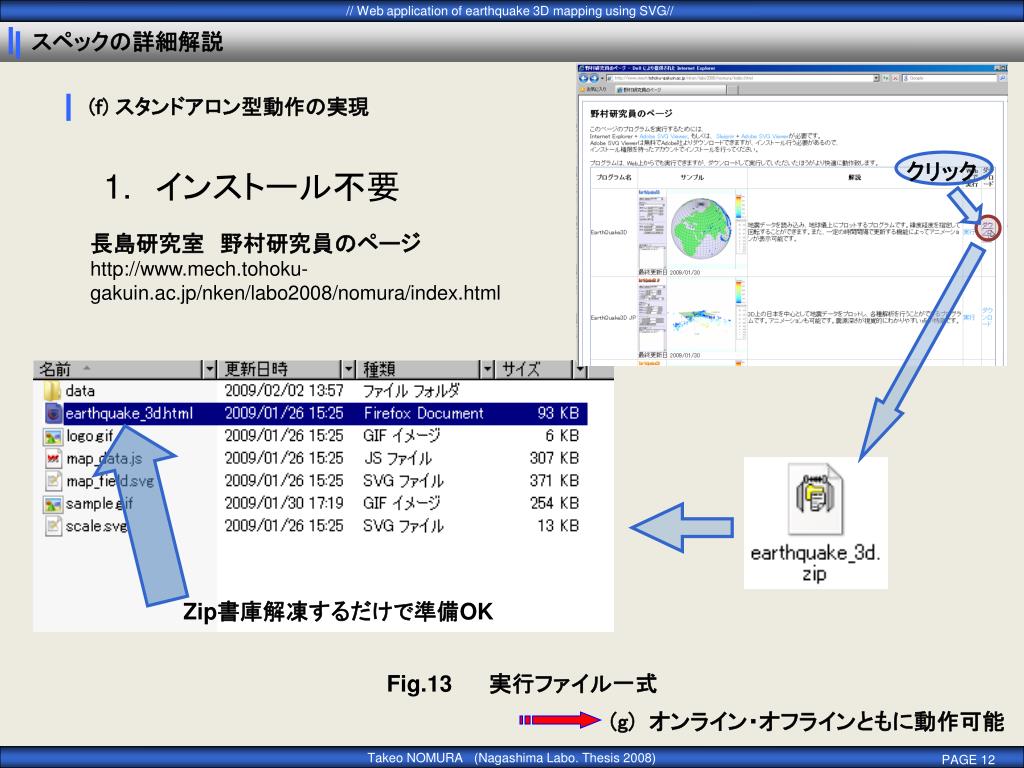Open the 更新日時 column dropdown arrow
Screen dimensions: 1024x768
click(x=349, y=370)
